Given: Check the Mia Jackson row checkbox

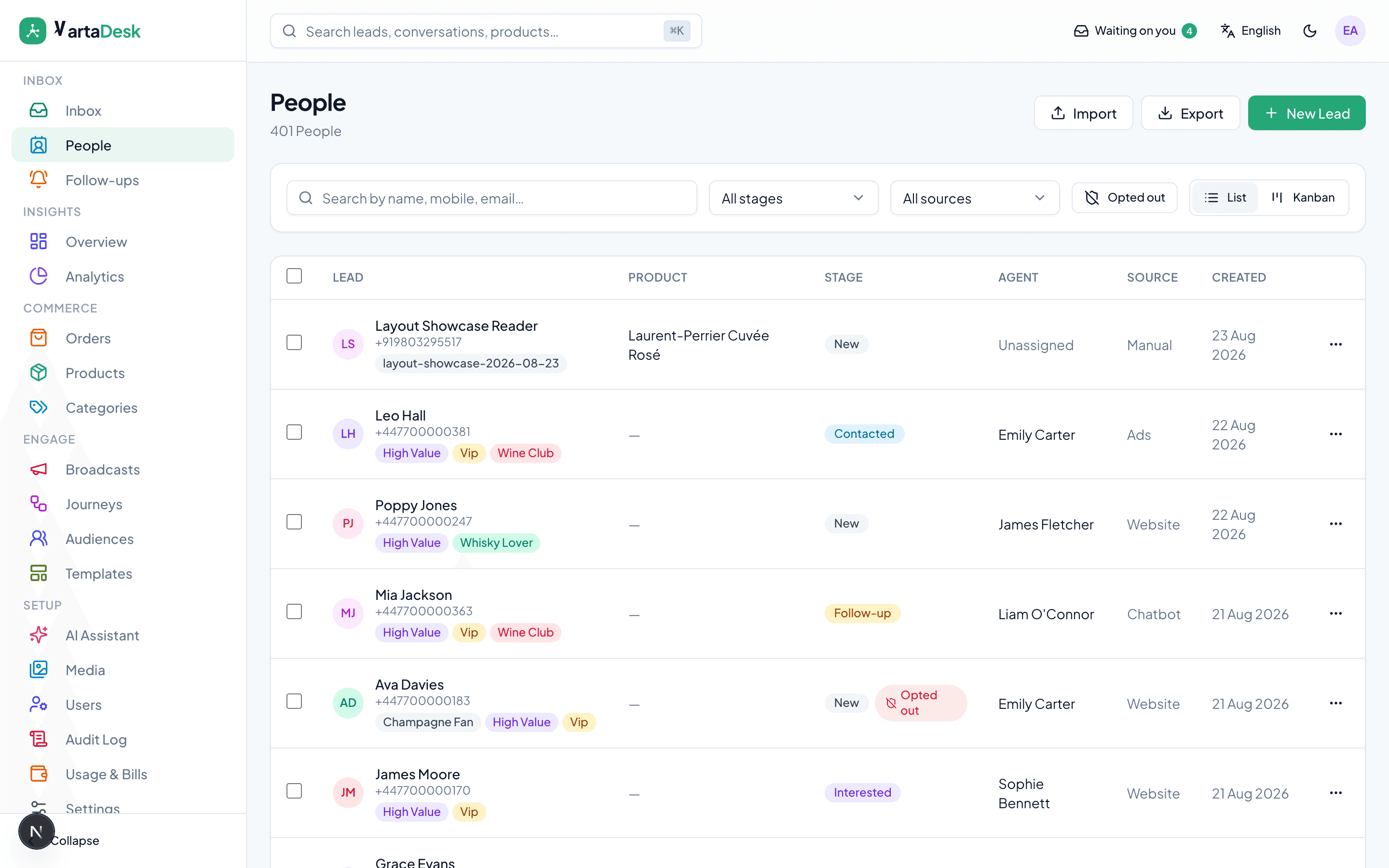Looking at the screenshot, I should click(294, 612).
